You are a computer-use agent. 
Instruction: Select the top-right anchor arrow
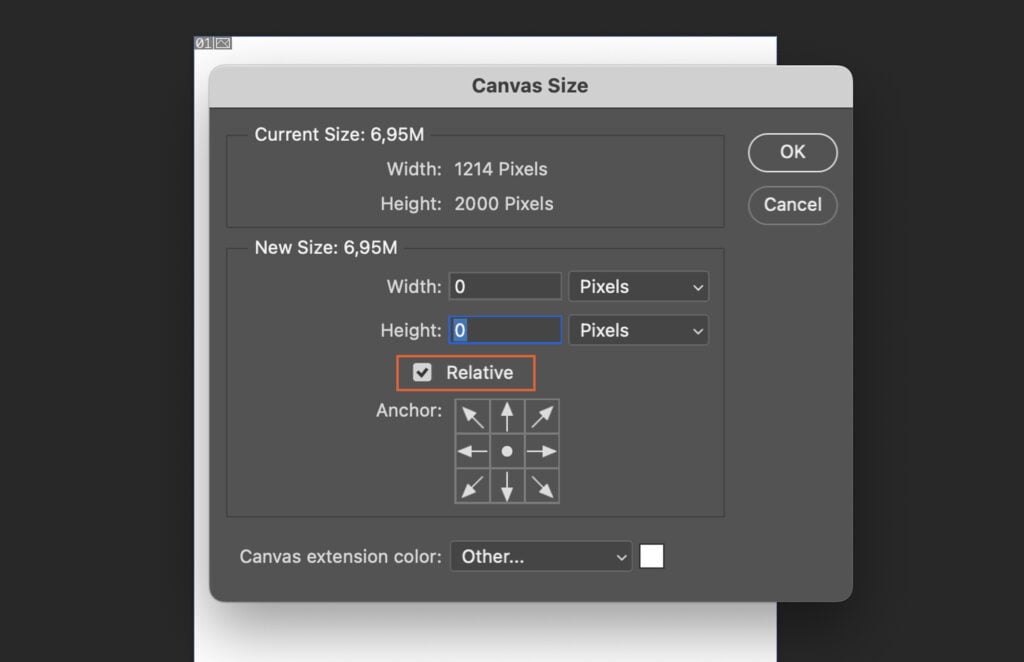(x=542, y=415)
